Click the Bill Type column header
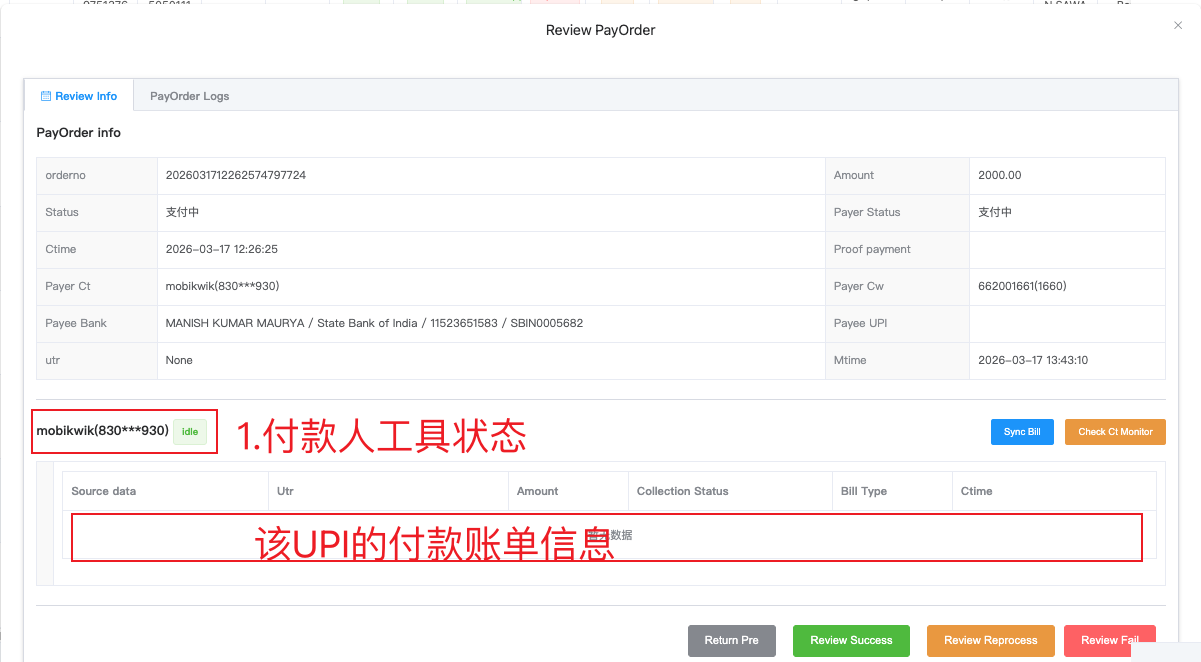The image size is (1201, 662). pyautogui.click(x=868, y=491)
